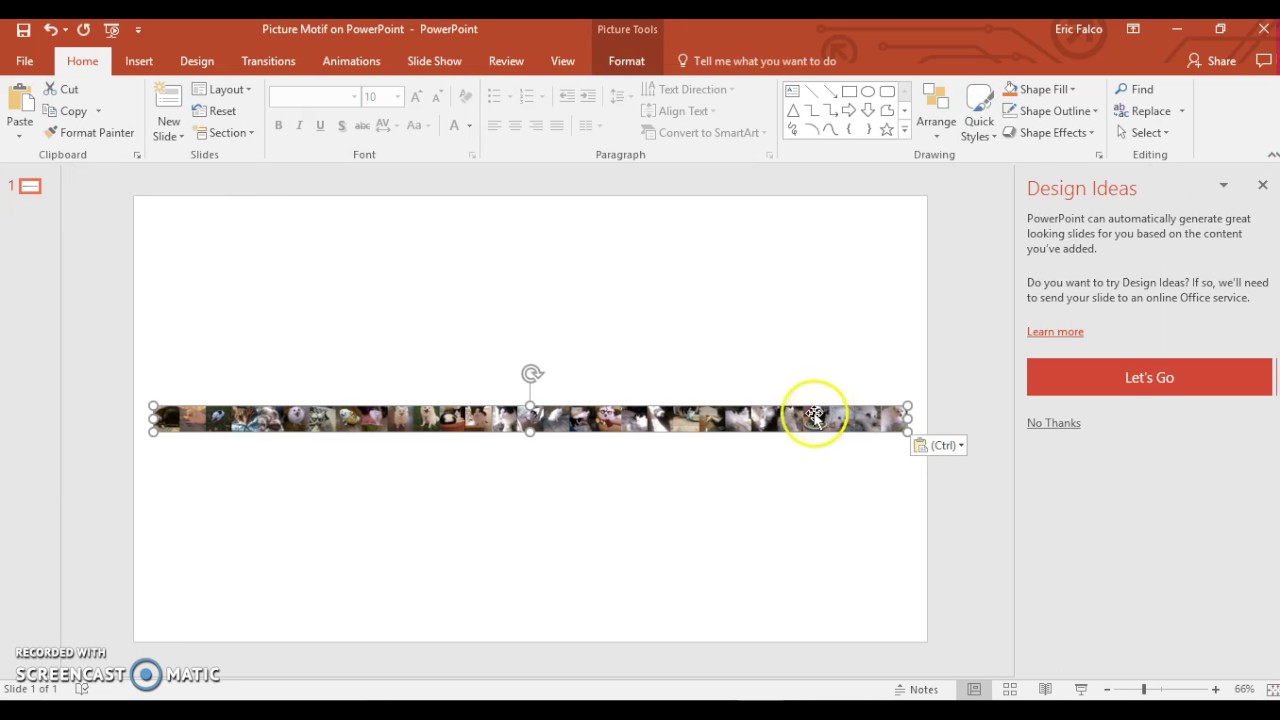
Task: Click the Share button
Action: 1211,61
